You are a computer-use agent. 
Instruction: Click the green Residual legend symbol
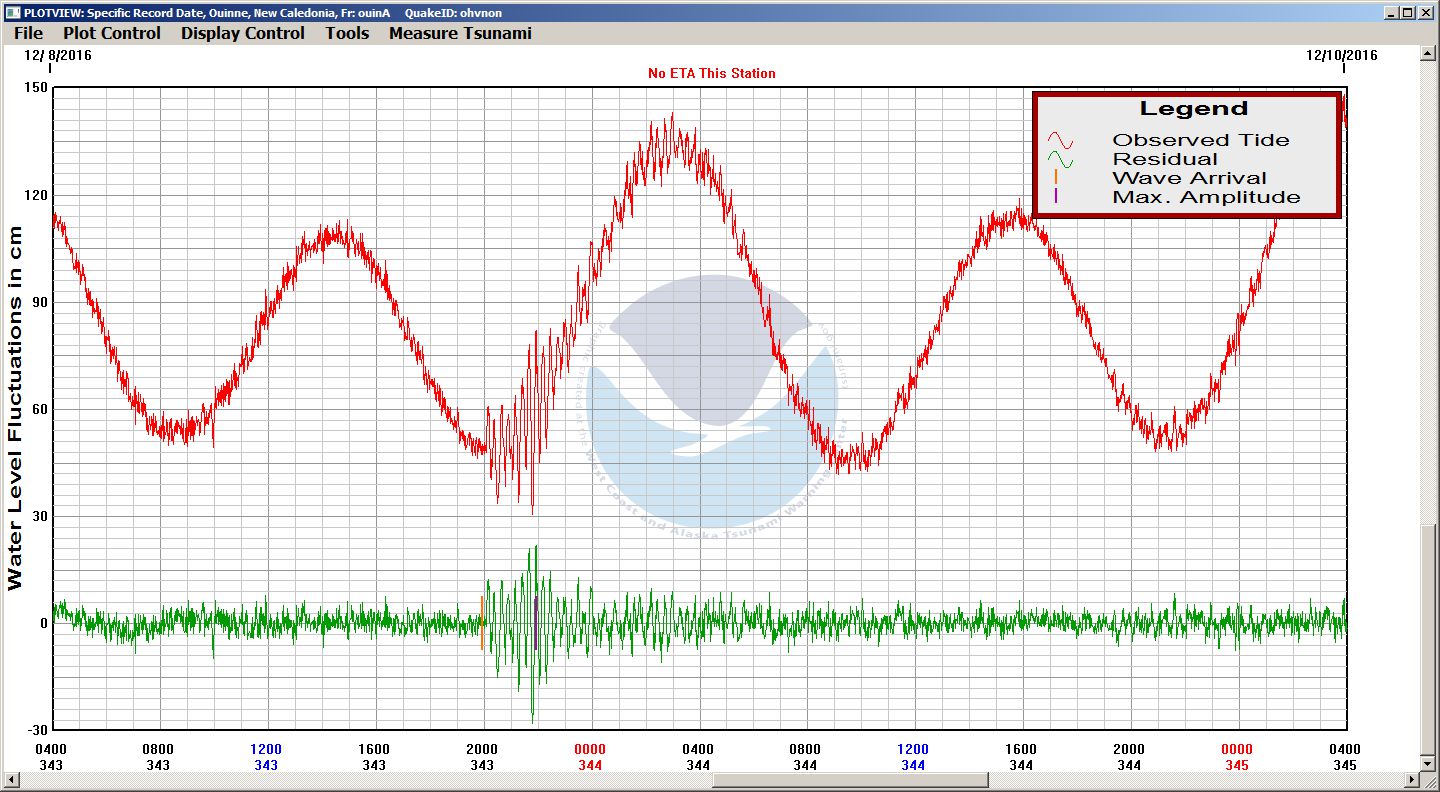coord(1060,159)
